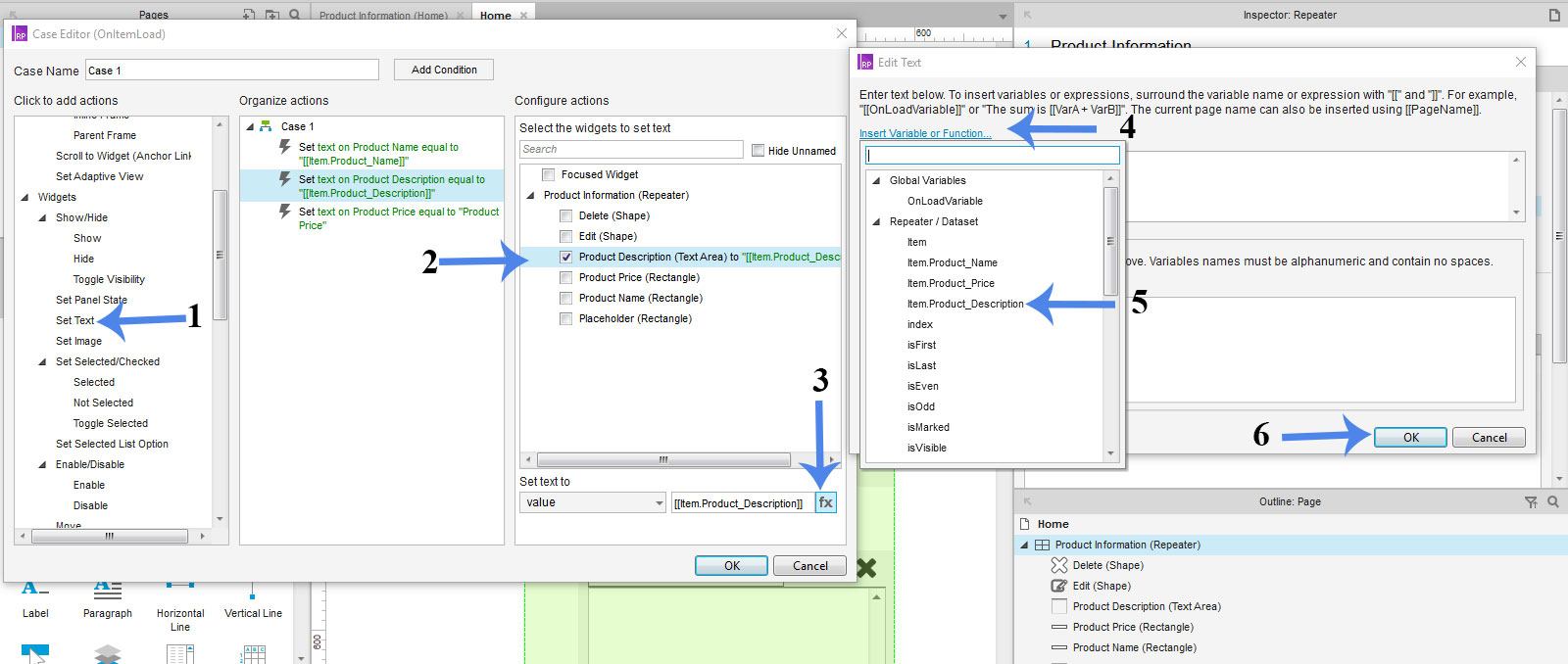Screen dimensions: 1568x664
Task: Choose Item.Product_Price variable
Action: pos(951,283)
